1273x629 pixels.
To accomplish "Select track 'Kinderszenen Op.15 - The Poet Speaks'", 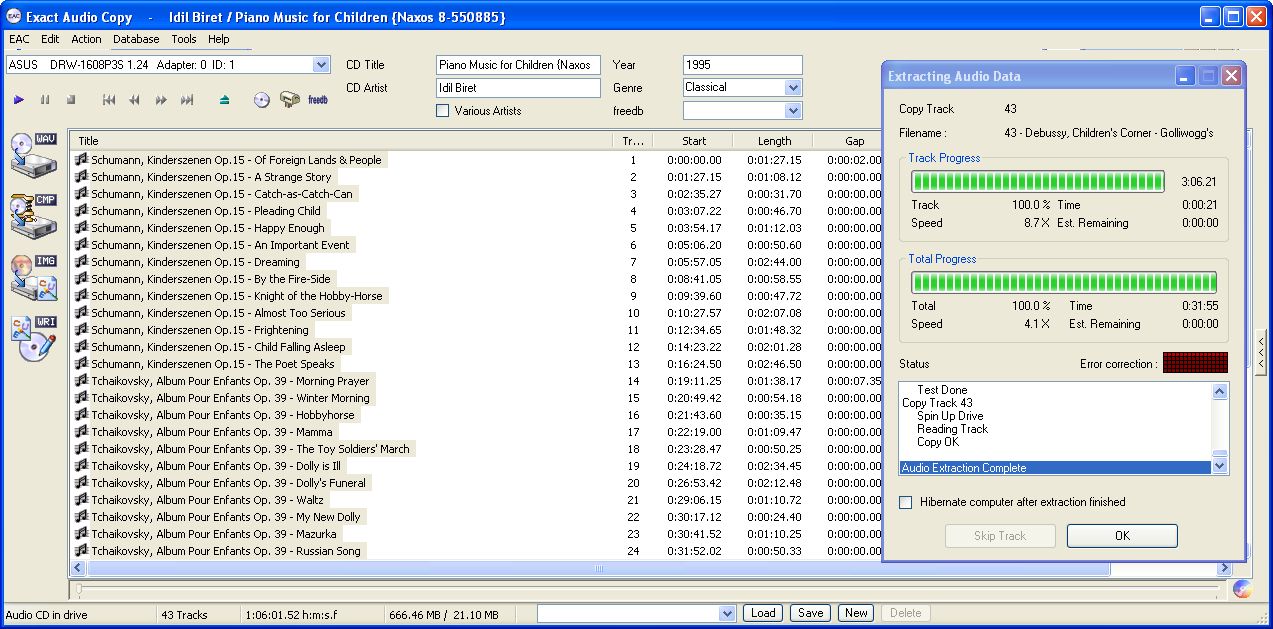I will [212, 364].
